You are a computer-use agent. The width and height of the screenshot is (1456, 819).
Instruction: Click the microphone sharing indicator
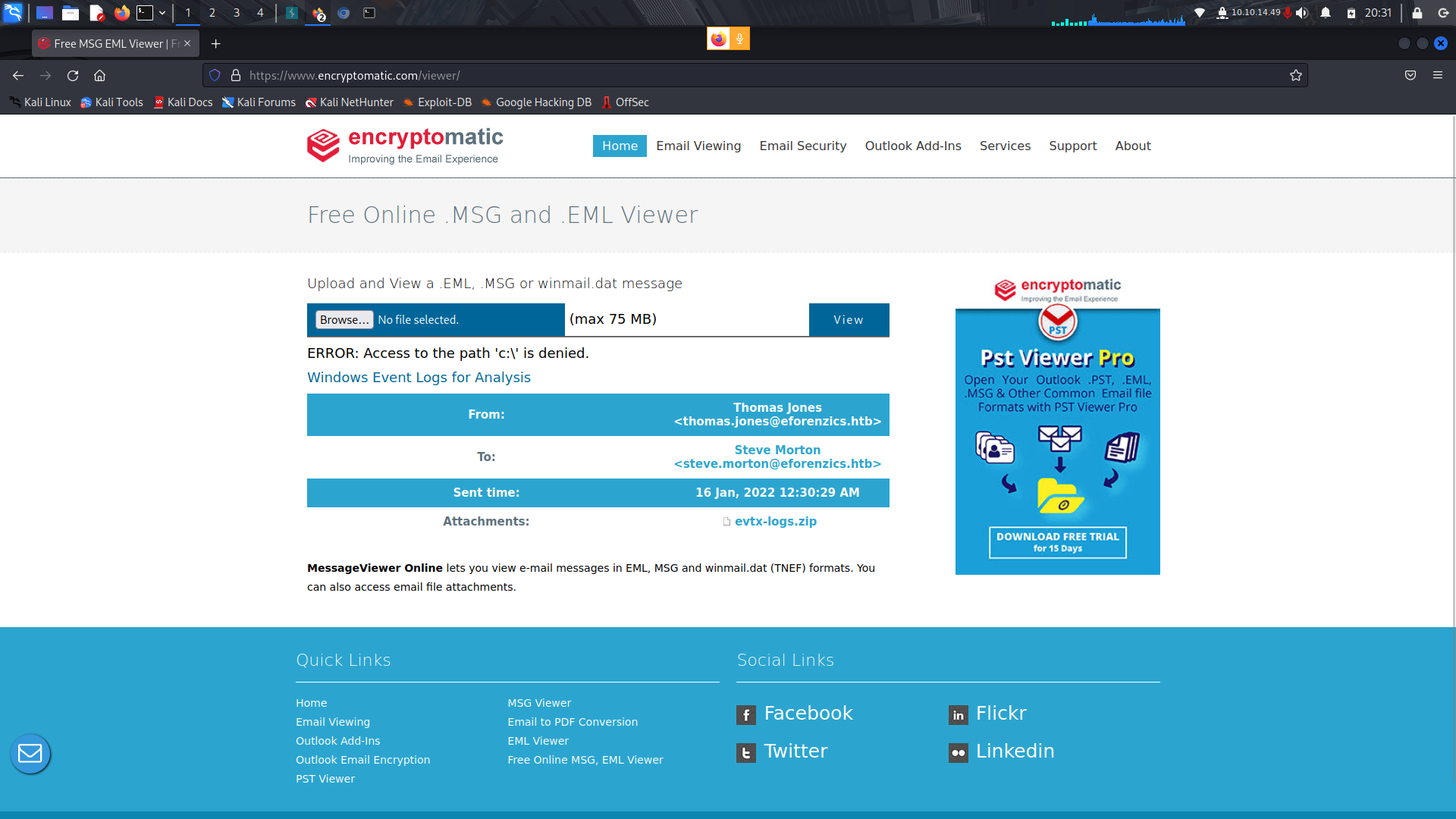click(739, 39)
